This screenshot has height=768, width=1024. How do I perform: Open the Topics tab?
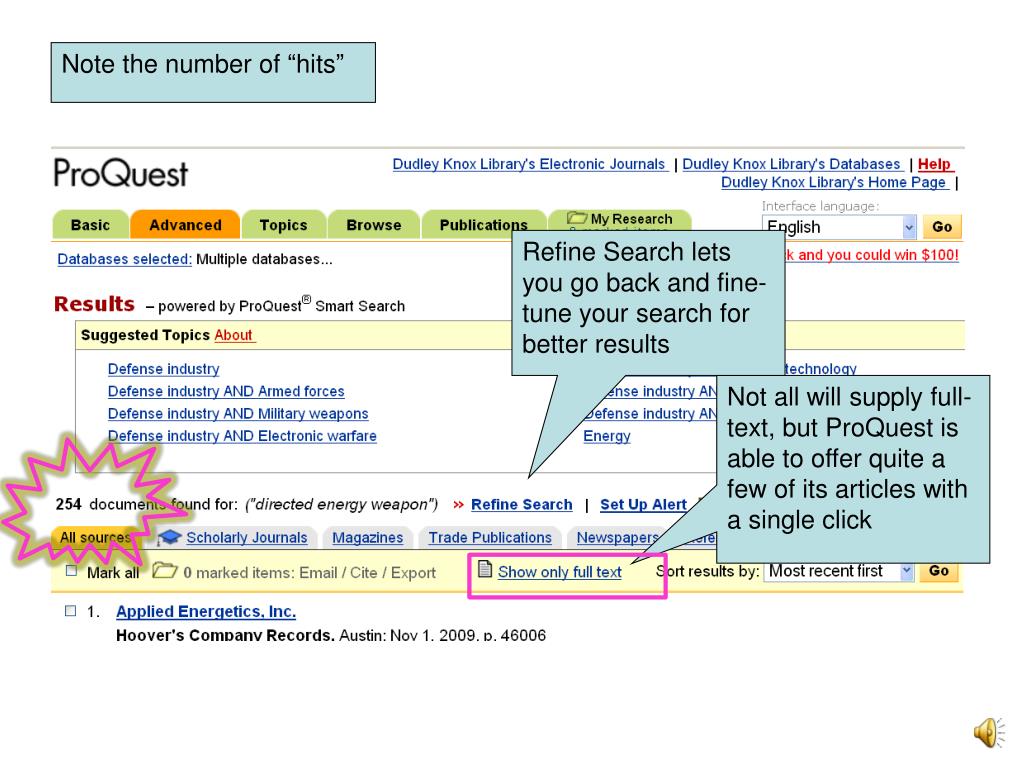283,225
